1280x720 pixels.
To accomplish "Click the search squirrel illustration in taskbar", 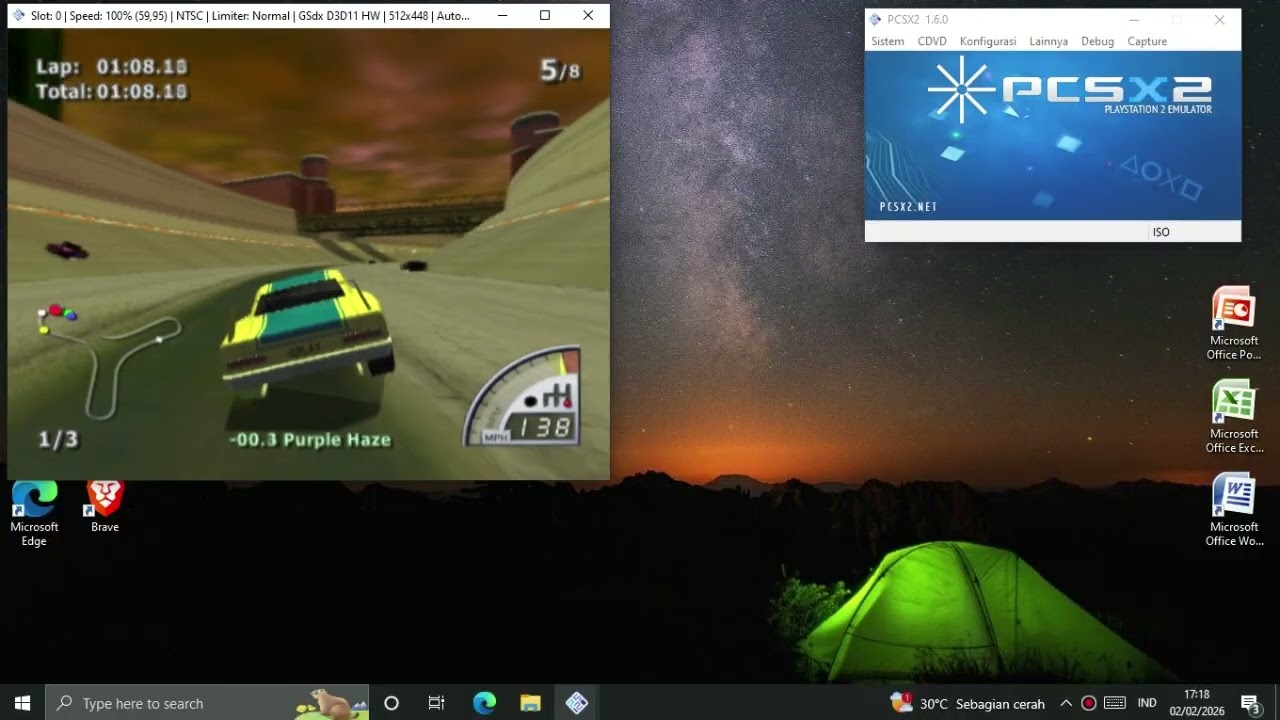I will click(x=329, y=703).
